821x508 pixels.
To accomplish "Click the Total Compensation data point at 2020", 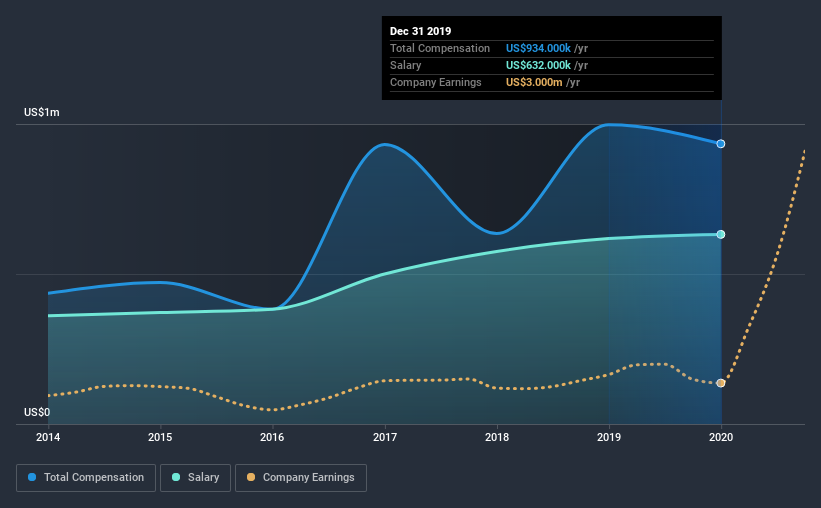I will (721, 143).
